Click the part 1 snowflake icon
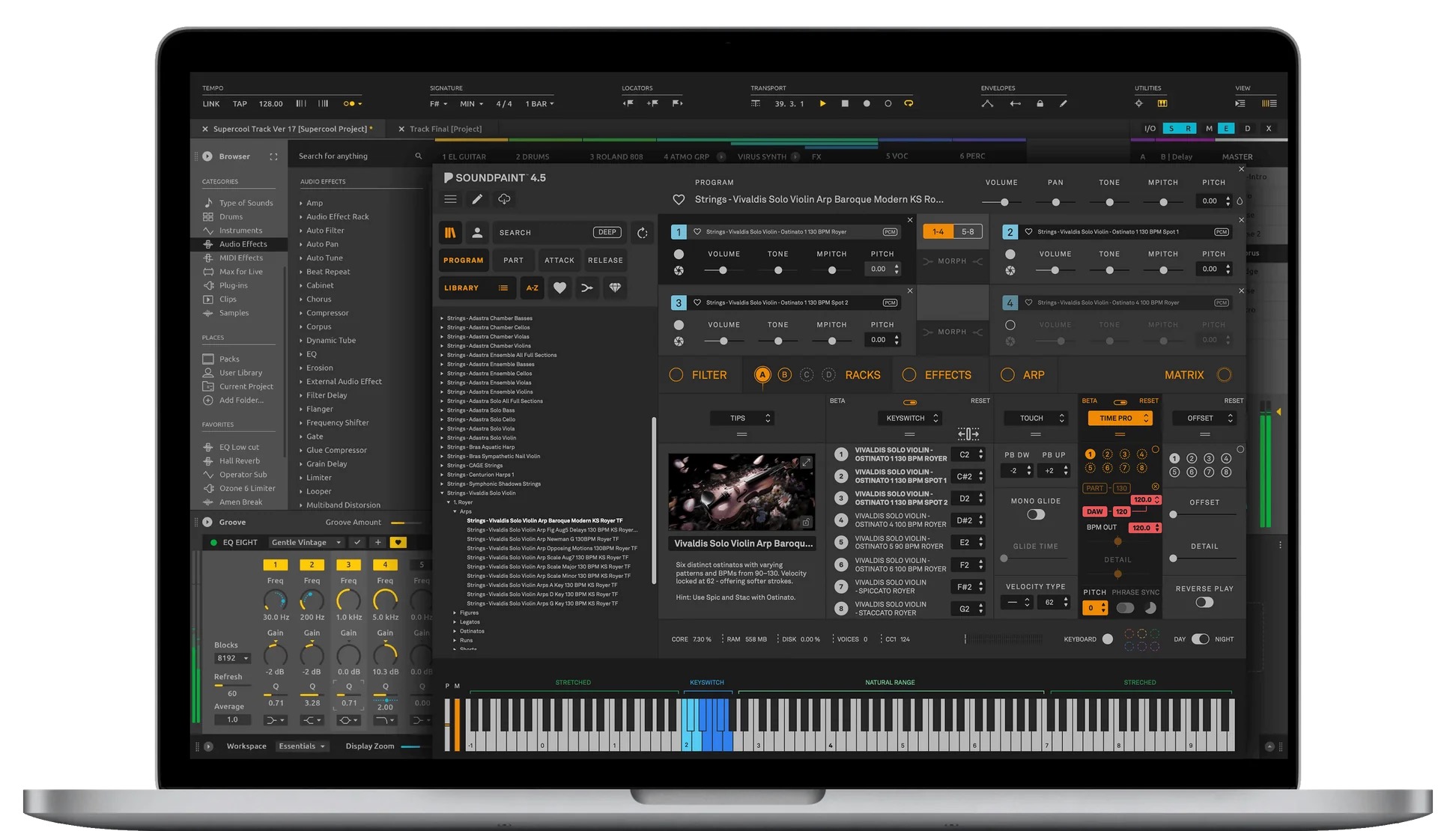The width and height of the screenshot is (1456, 831). (679, 270)
